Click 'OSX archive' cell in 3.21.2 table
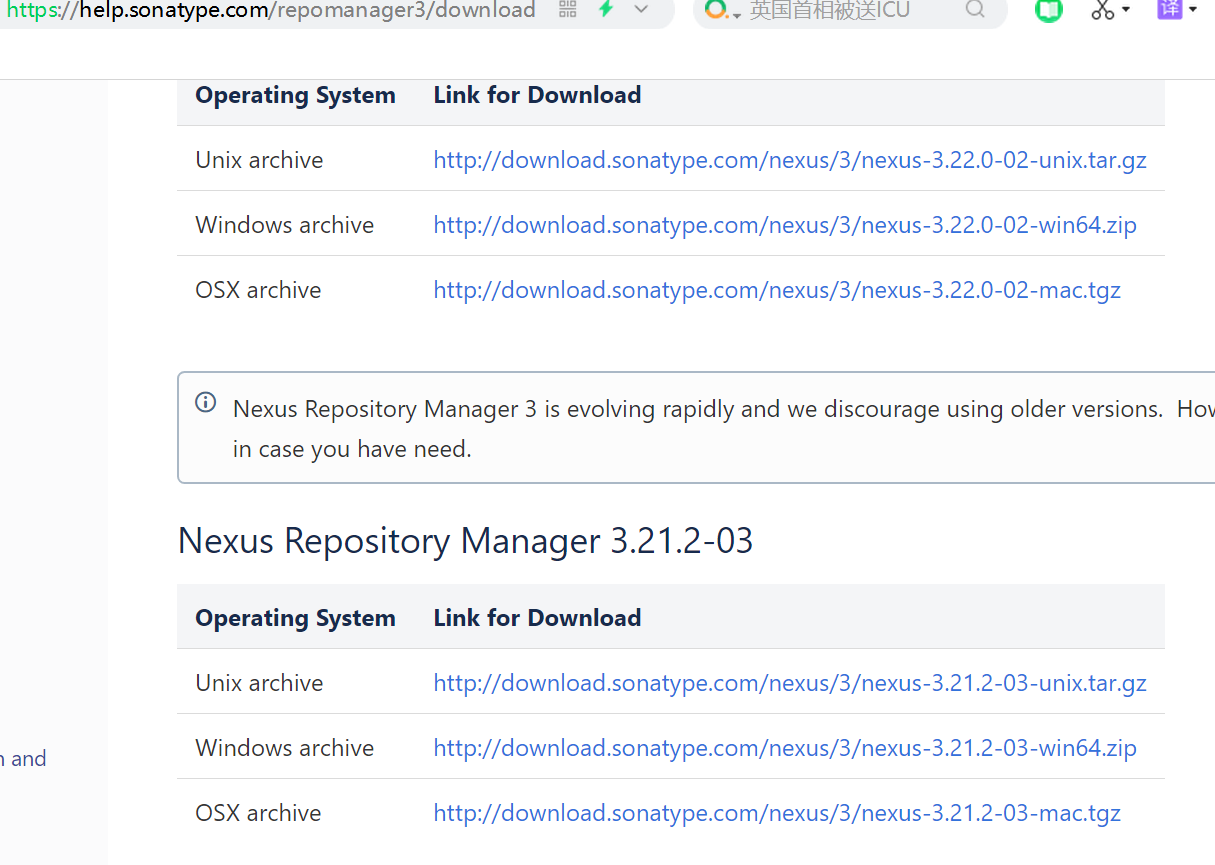Image resolution: width=1215 pixels, height=865 pixels. [258, 813]
